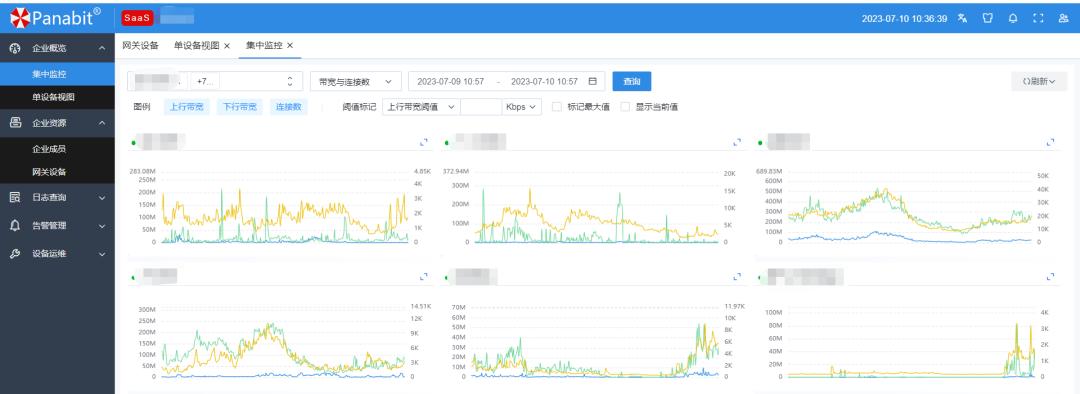Screen dimensions: 1080x394
Task: Collapse the 企业资源 sidebar group
Action: [102, 123]
